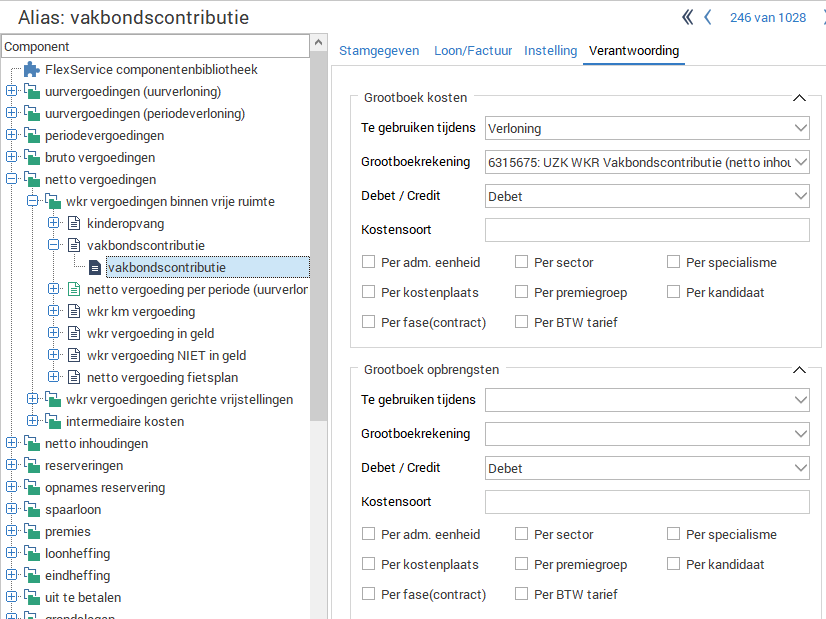Expand the netto inhoudingen tree node
The image size is (826, 619).
click(x=11, y=444)
